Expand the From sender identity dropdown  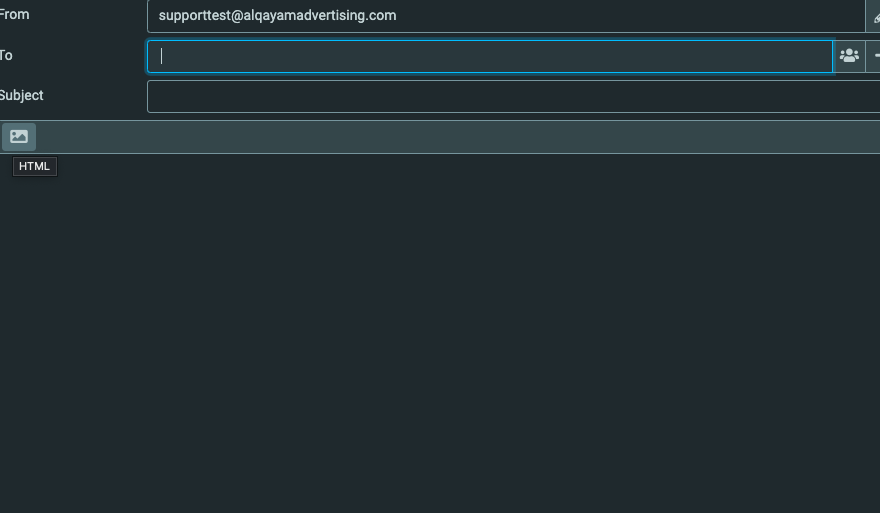point(505,16)
